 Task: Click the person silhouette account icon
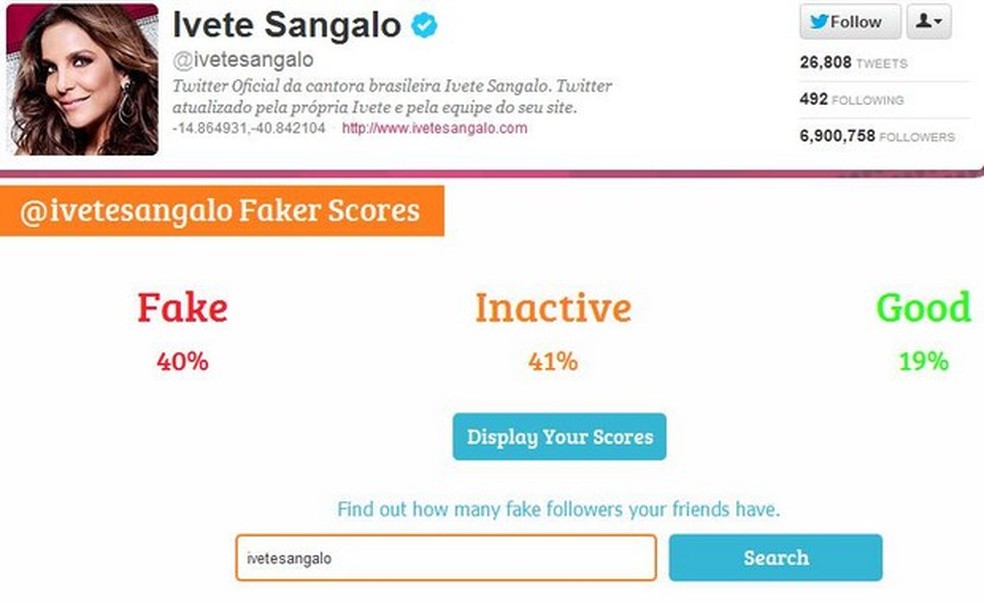pyautogui.click(x=921, y=21)
